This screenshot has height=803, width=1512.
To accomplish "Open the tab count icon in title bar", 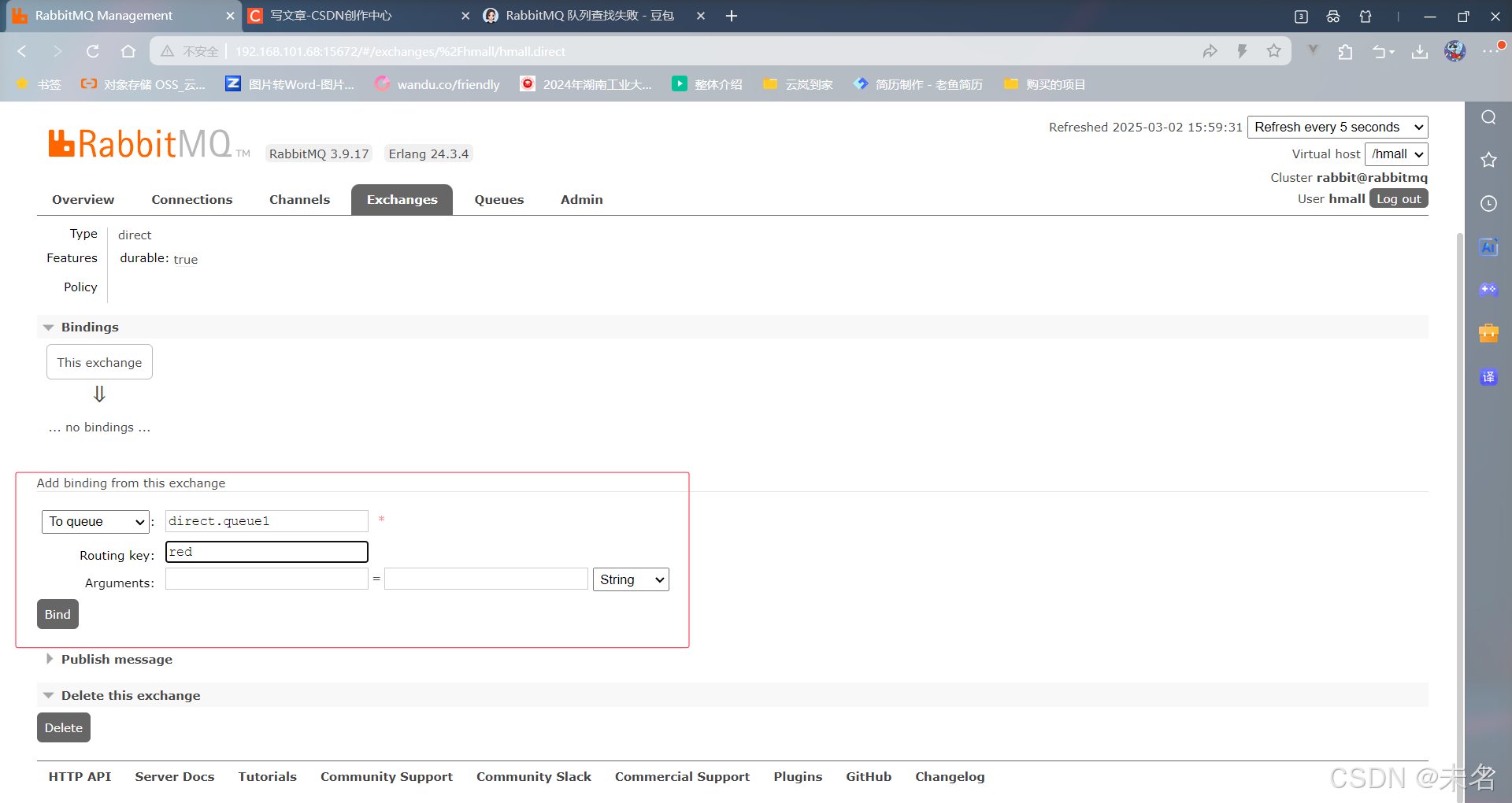I will 1301,16.
